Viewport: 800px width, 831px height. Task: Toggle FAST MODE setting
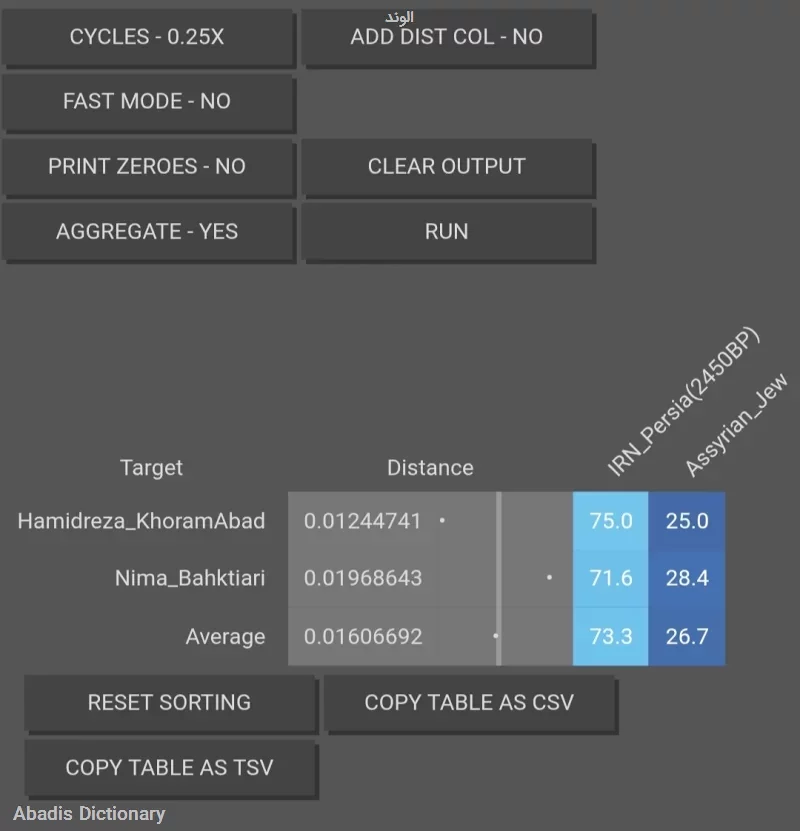coord(147,101)
